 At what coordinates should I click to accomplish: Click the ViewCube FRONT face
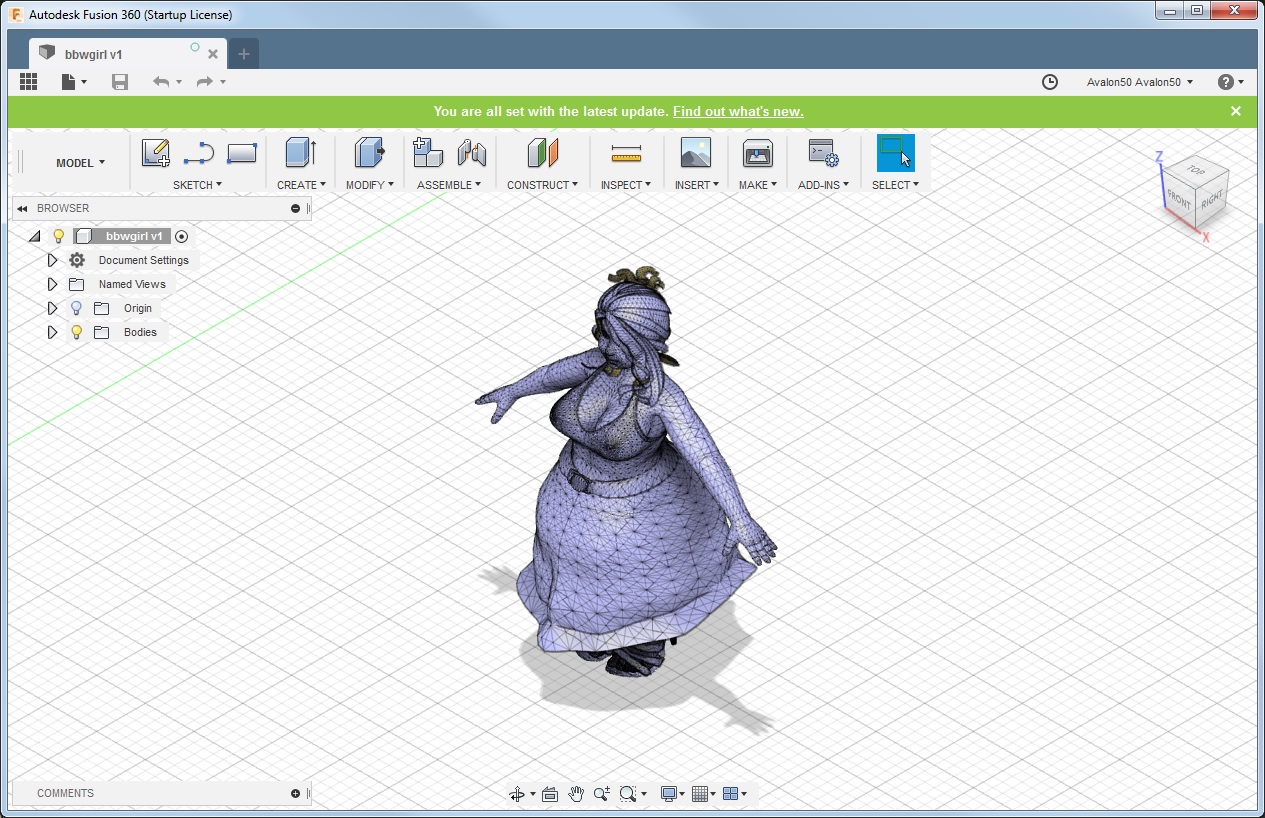coord(1180,200)
